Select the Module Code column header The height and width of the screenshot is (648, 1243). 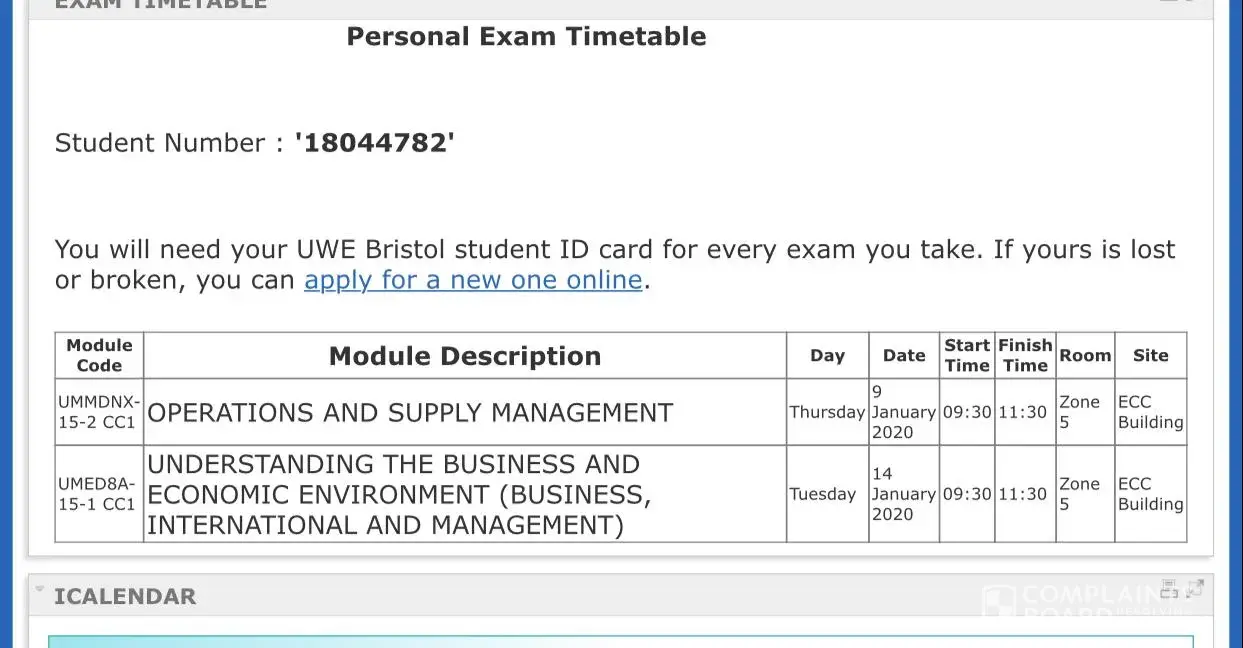pos(99,355)
